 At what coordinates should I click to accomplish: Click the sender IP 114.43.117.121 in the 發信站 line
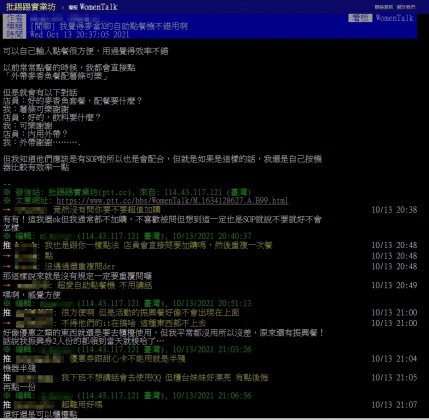(x=193, y=192)
